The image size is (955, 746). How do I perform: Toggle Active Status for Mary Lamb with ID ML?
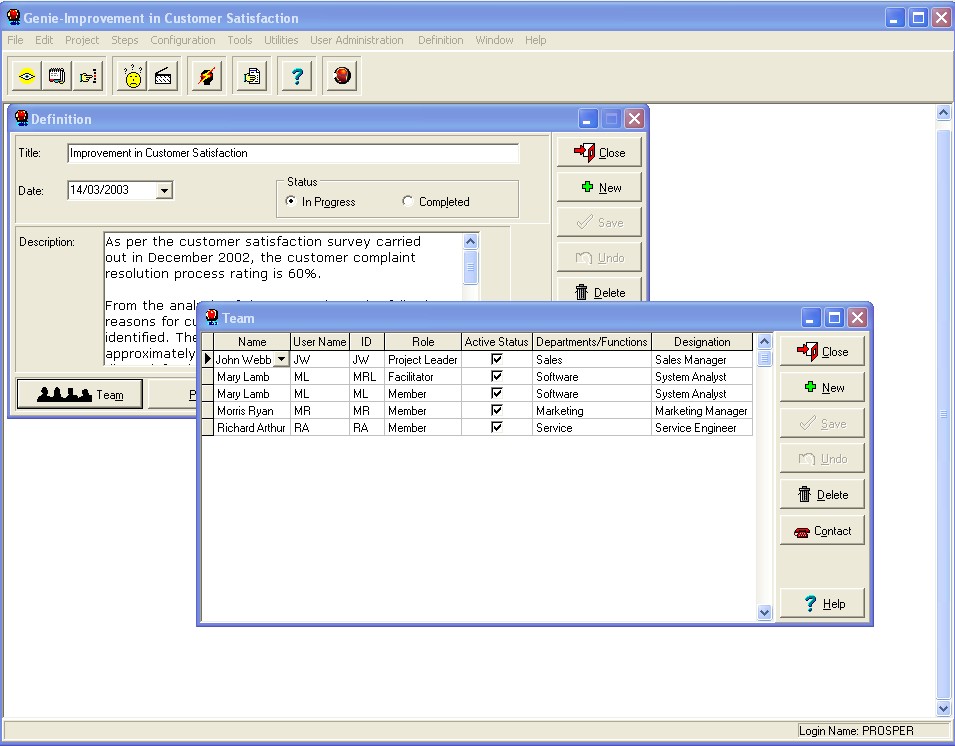496,393
